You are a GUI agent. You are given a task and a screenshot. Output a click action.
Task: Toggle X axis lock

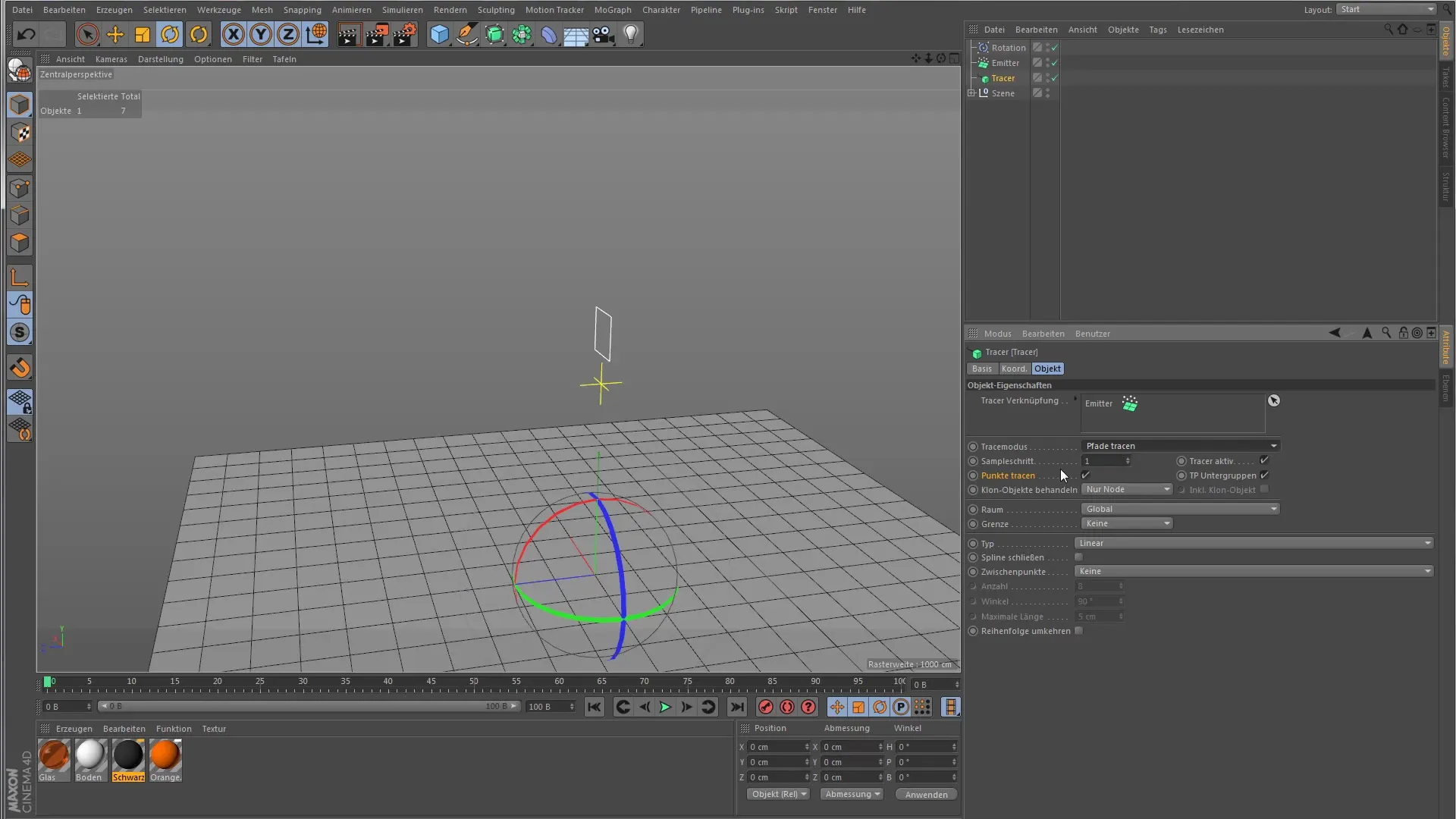234,34
